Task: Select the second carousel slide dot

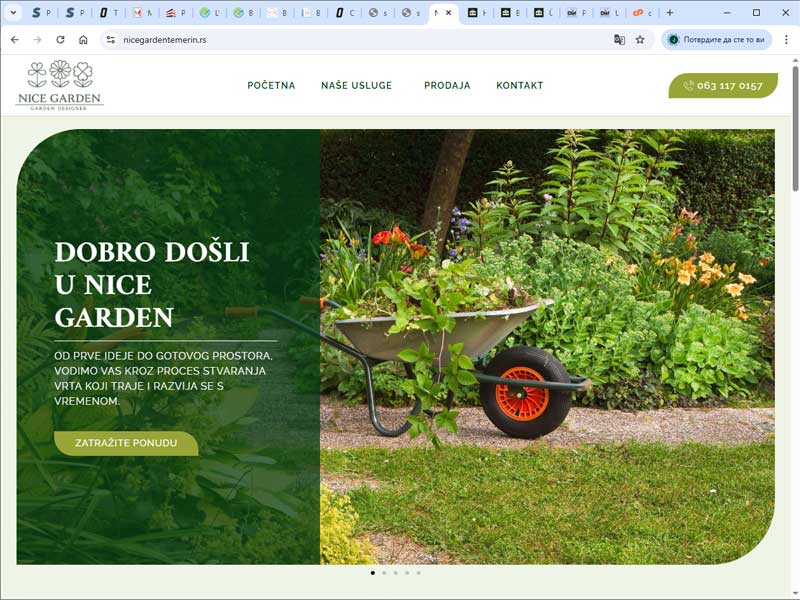Action: pyautogui.click(x=384, y=573)
